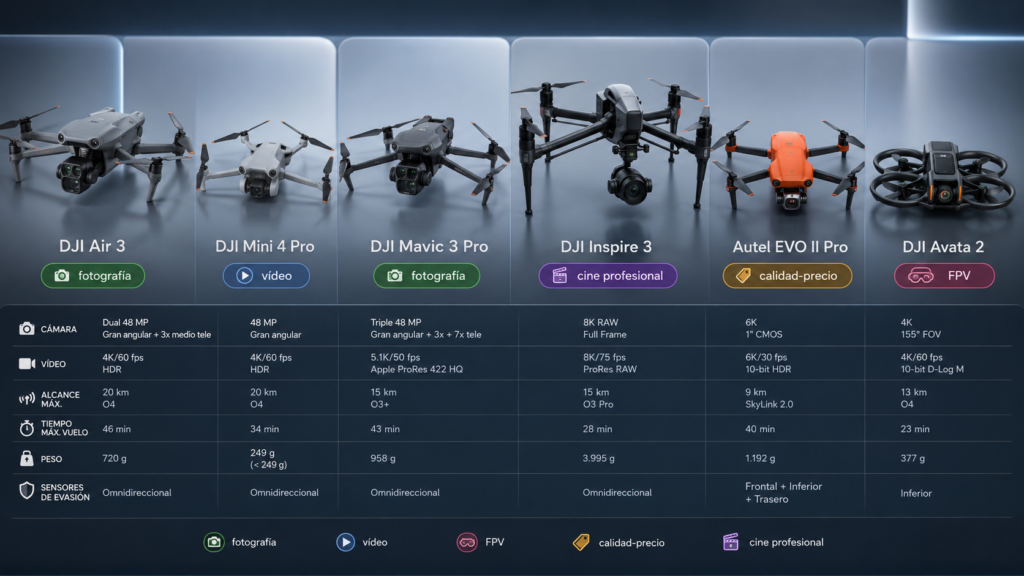Click the DJI Inspire 3 title
Viewport: 1024px width, 576px height.
606,247
